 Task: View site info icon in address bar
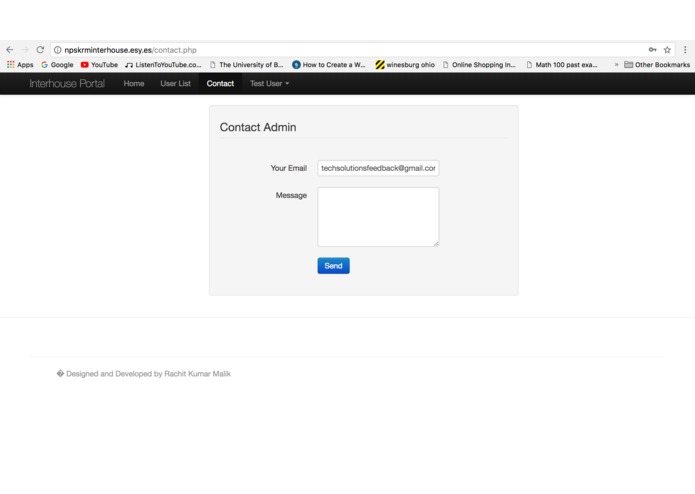[58, 50]
